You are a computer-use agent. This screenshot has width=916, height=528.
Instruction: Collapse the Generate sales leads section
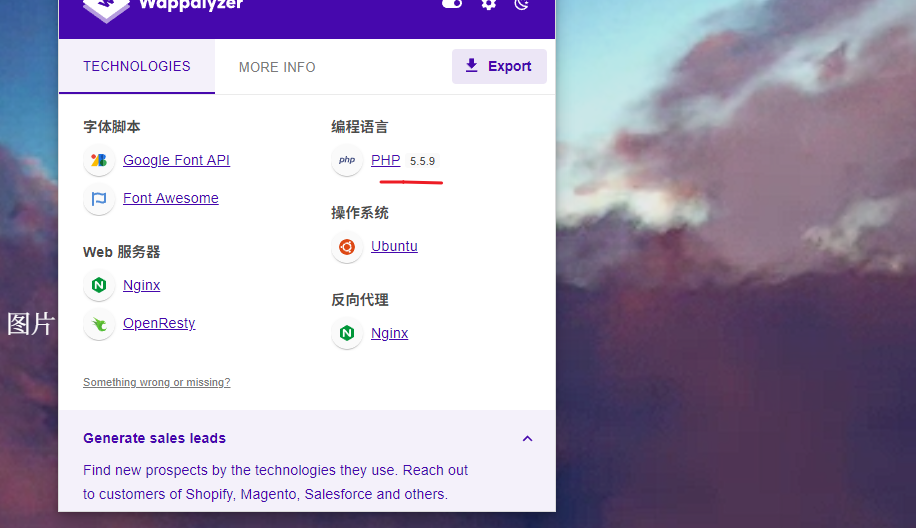click(528, 439)
